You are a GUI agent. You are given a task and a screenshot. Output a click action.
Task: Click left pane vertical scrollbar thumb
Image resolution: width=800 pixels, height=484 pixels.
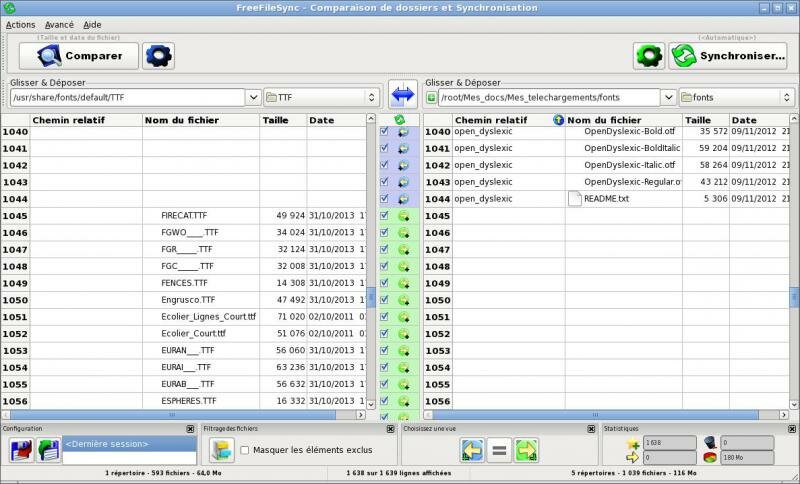pos(371,297)
